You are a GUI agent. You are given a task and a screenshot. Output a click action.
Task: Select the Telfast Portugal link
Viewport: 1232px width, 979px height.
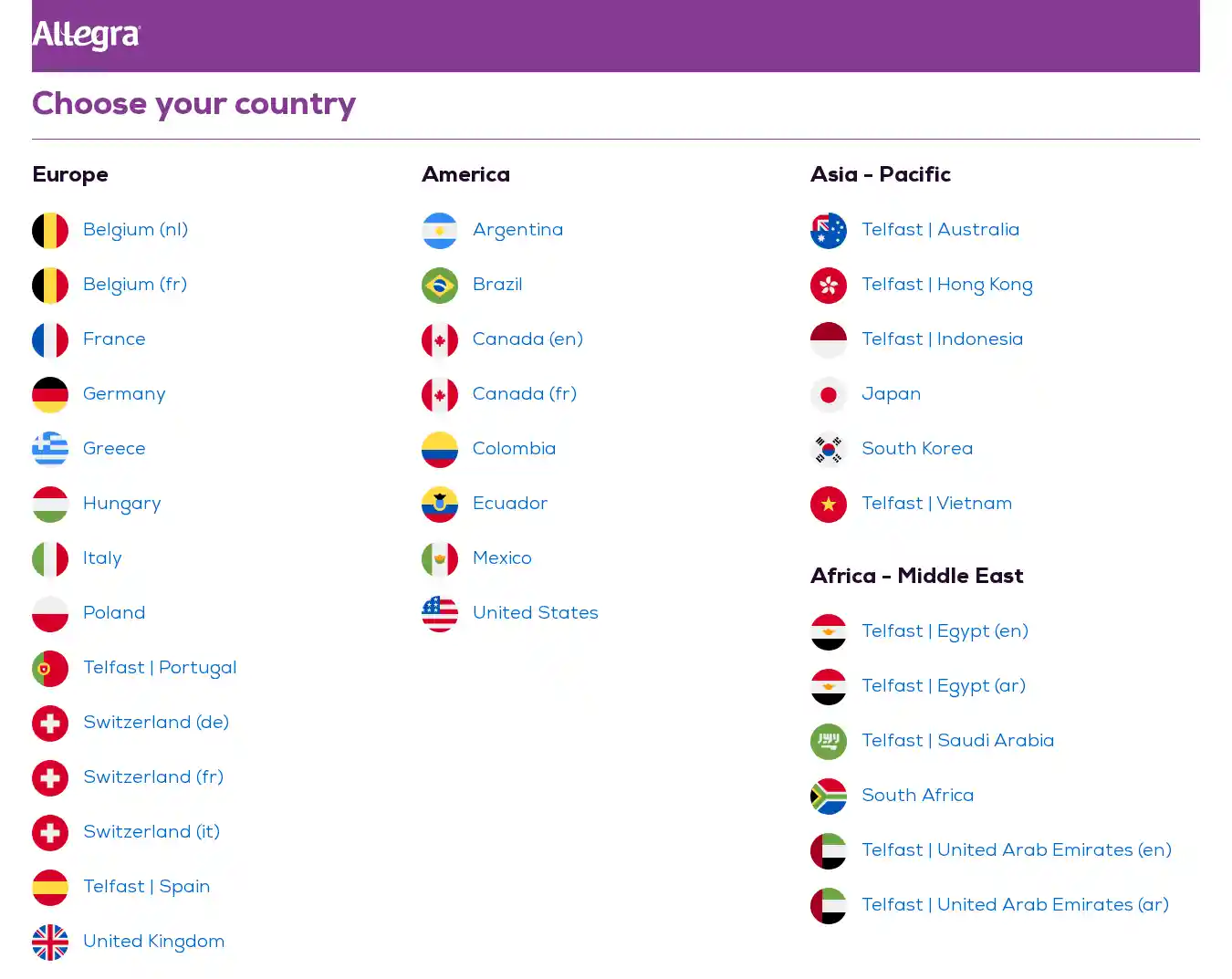point(159,668)
